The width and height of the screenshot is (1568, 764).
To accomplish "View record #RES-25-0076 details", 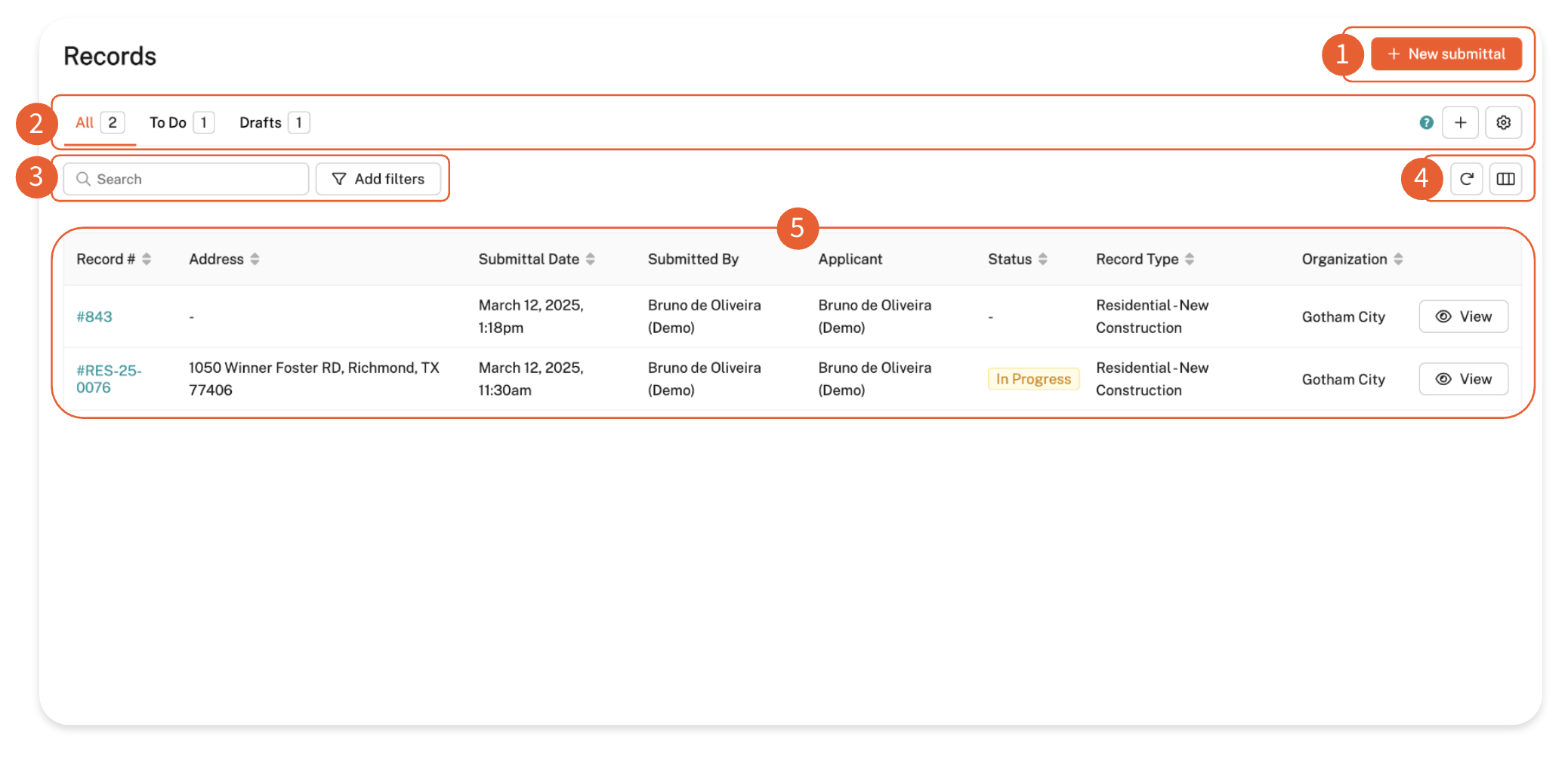I will [x=1463, y=379].
